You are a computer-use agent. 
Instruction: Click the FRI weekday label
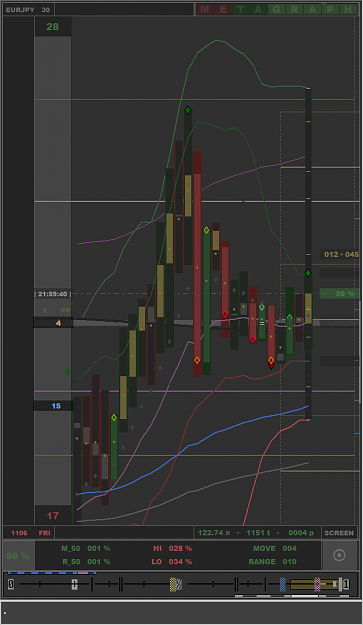pyautogui.click(x=45, y=533)
